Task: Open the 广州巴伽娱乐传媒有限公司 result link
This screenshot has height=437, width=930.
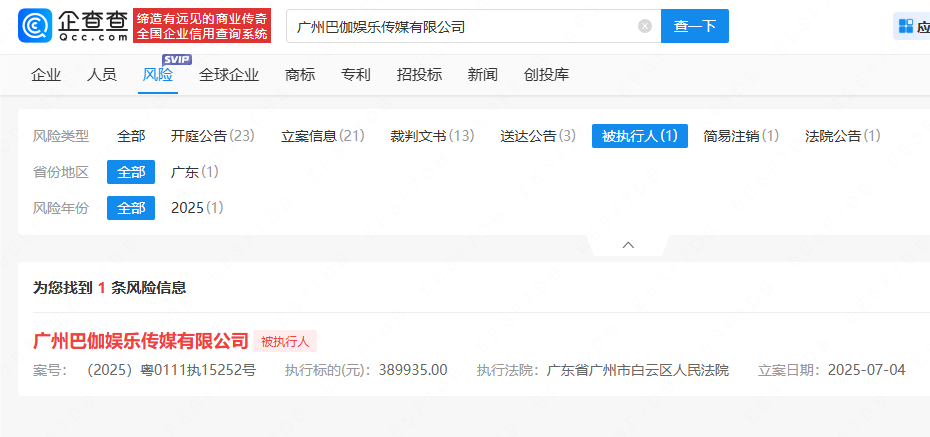Action: (140, 341)
